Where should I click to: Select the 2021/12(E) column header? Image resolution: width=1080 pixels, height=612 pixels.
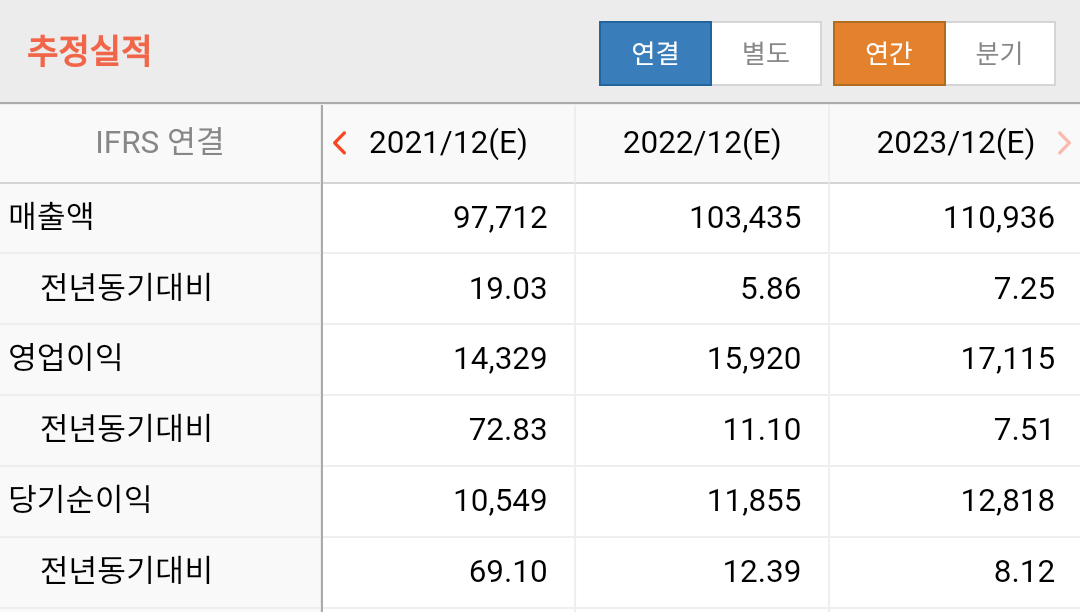(448, 143)
